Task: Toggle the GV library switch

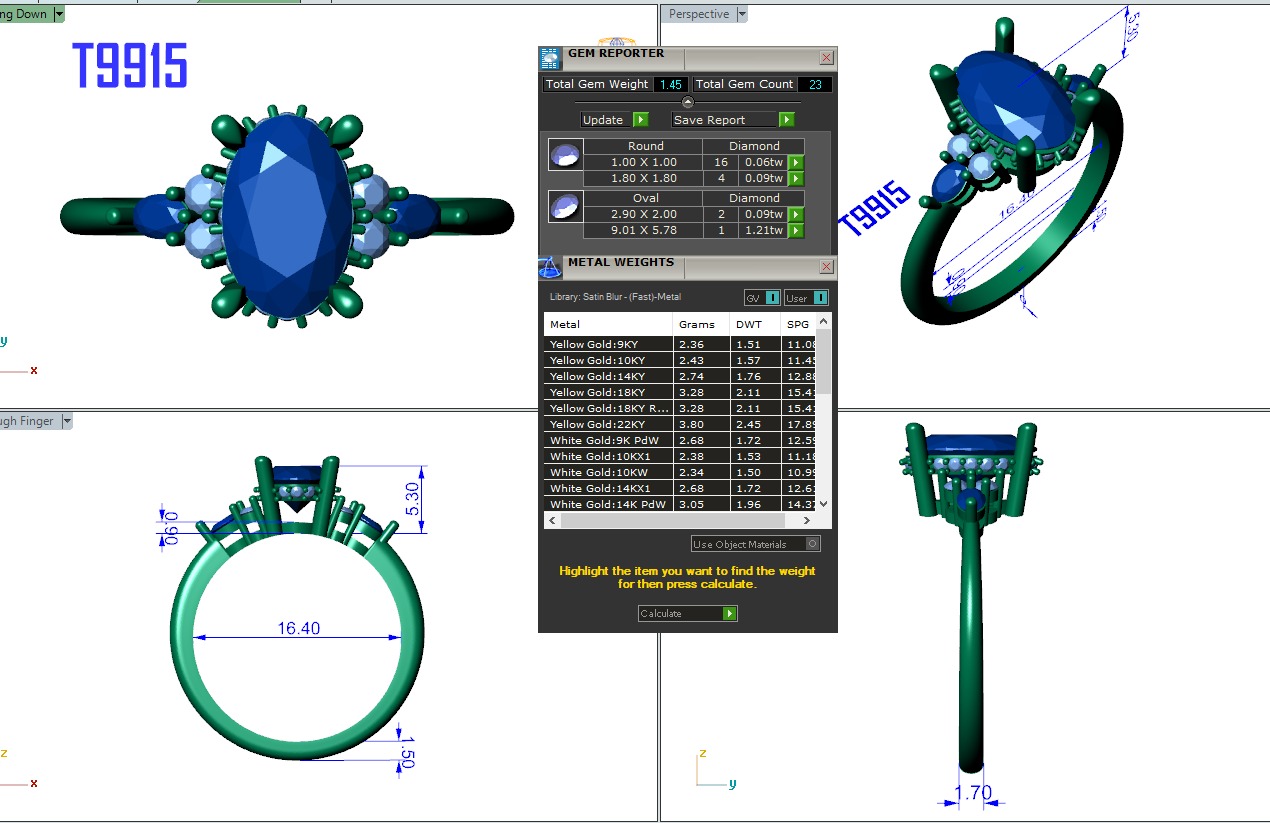Action: pos(762,298)
